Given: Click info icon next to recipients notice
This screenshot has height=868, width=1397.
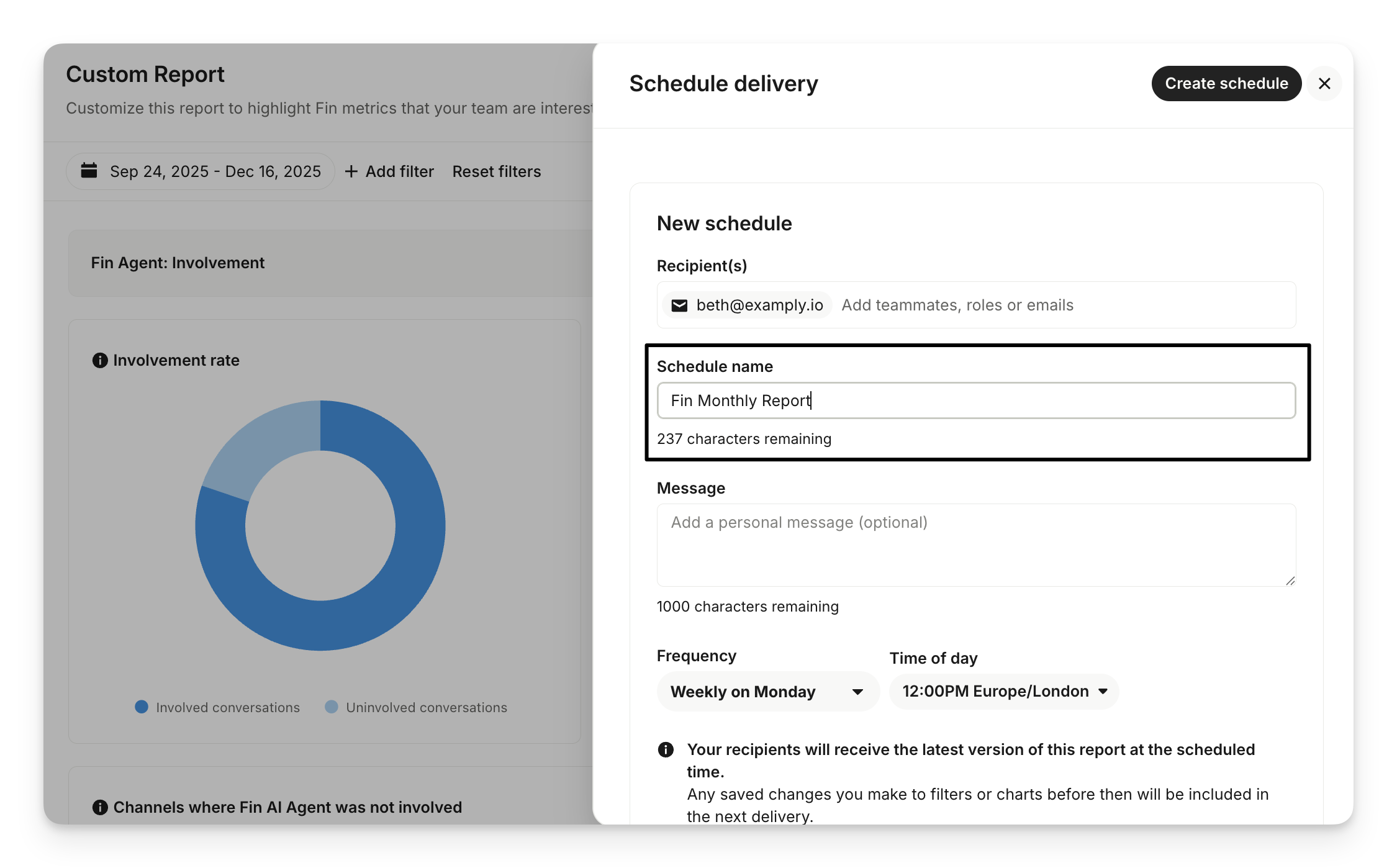Looking at the screenshot, I should click(666, 749).
